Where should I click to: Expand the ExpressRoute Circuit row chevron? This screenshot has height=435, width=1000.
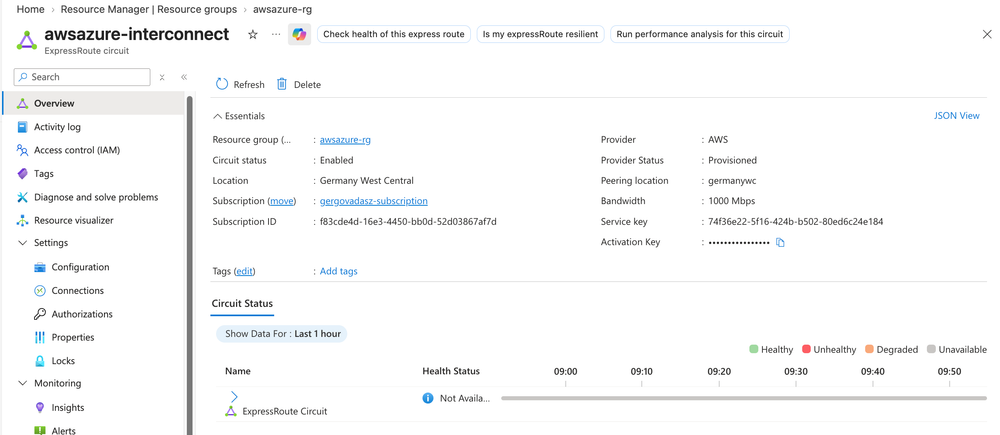[233, 397]
